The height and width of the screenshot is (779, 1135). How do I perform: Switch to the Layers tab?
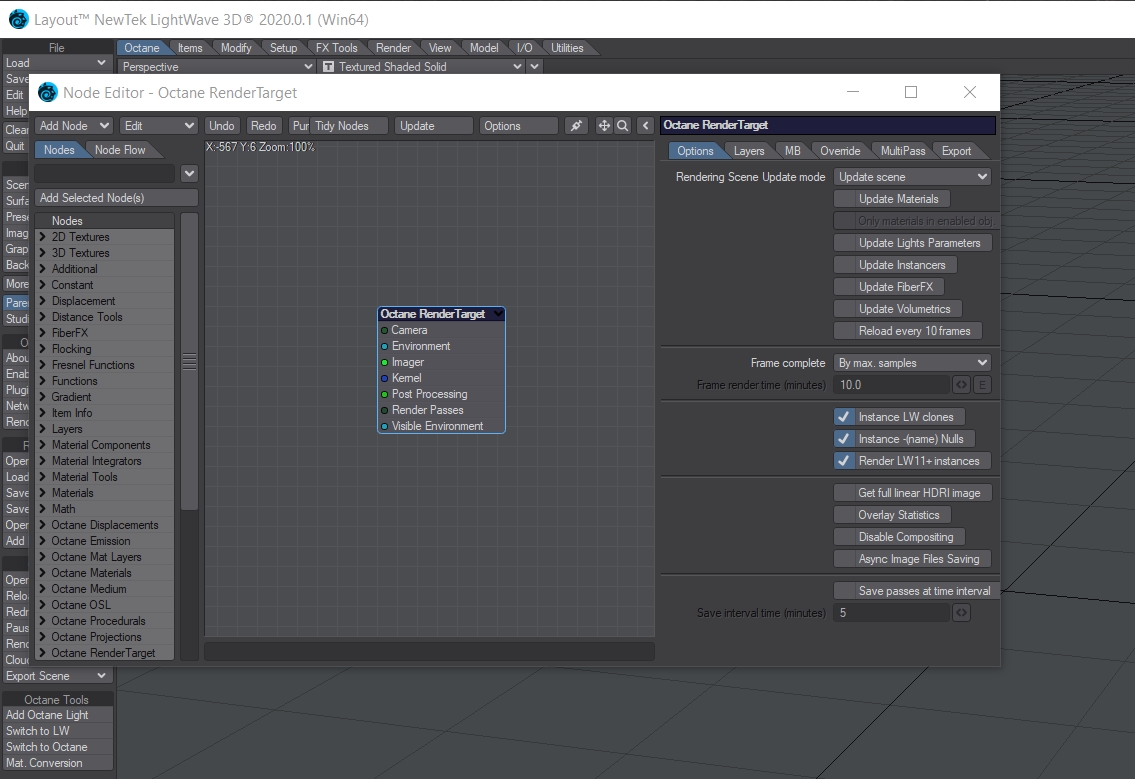pos(748,151)
